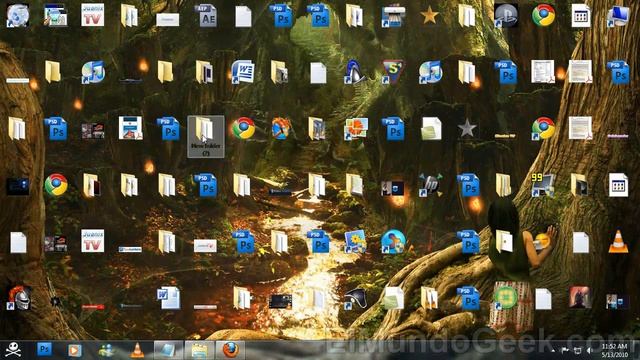Launch the shortcut showing yellow 99
This screenshot has height=360, width=640.
pos(543,184)
